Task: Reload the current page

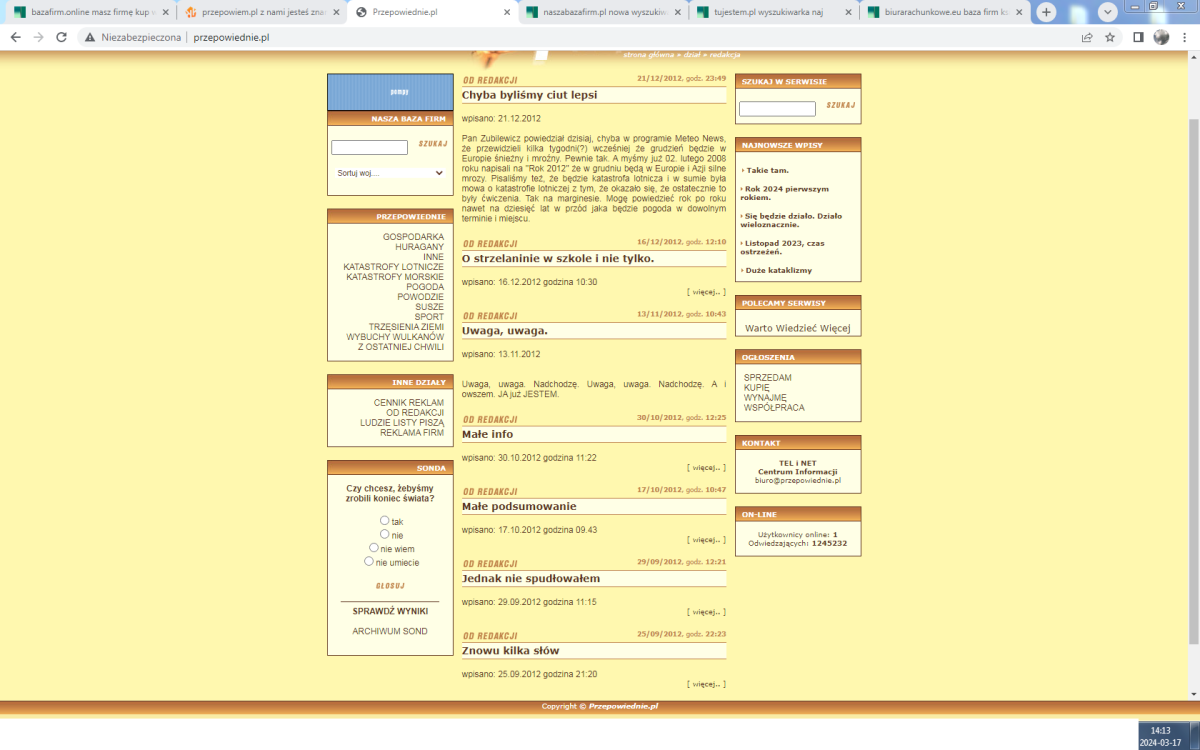Action: (62, 37)
